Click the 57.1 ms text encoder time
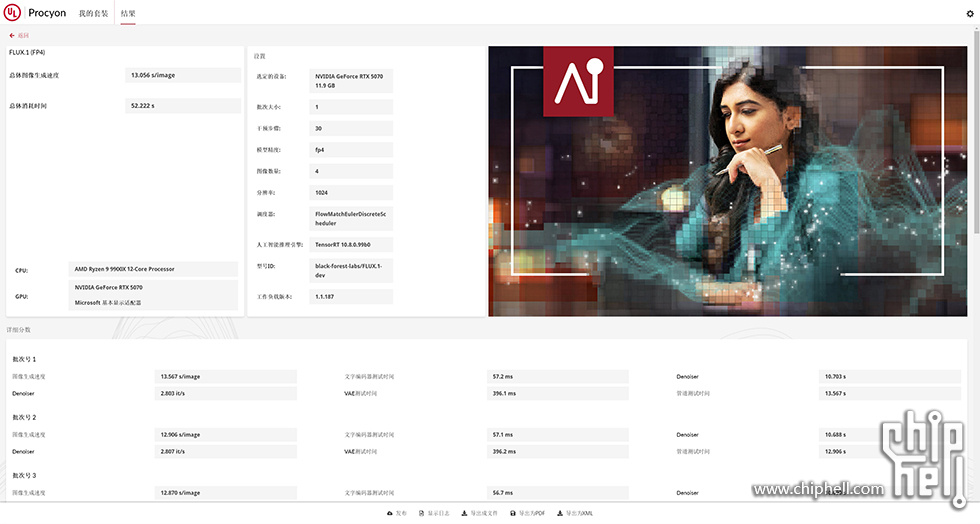The width and height of the screenshot is (980, 524). click(558, 435)
